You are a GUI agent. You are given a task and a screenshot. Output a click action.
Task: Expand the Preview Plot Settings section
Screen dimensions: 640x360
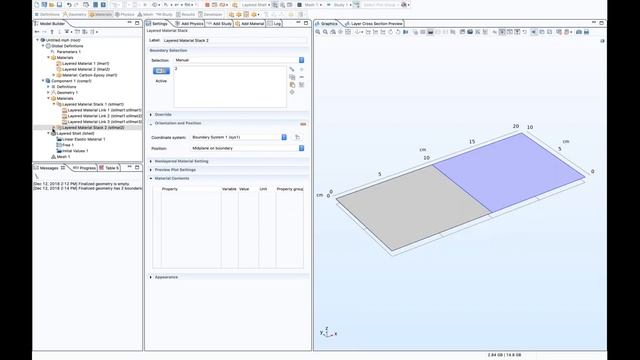[151, 170]
